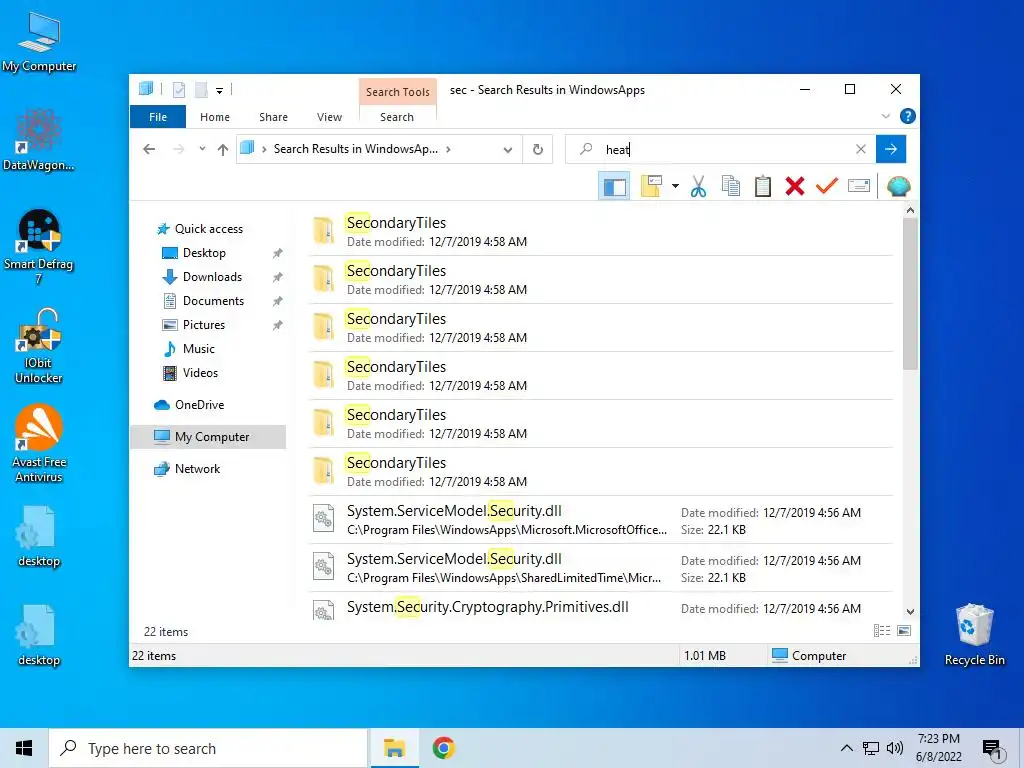
Task: Open the File ribbon tab
Action: point(158,117)
